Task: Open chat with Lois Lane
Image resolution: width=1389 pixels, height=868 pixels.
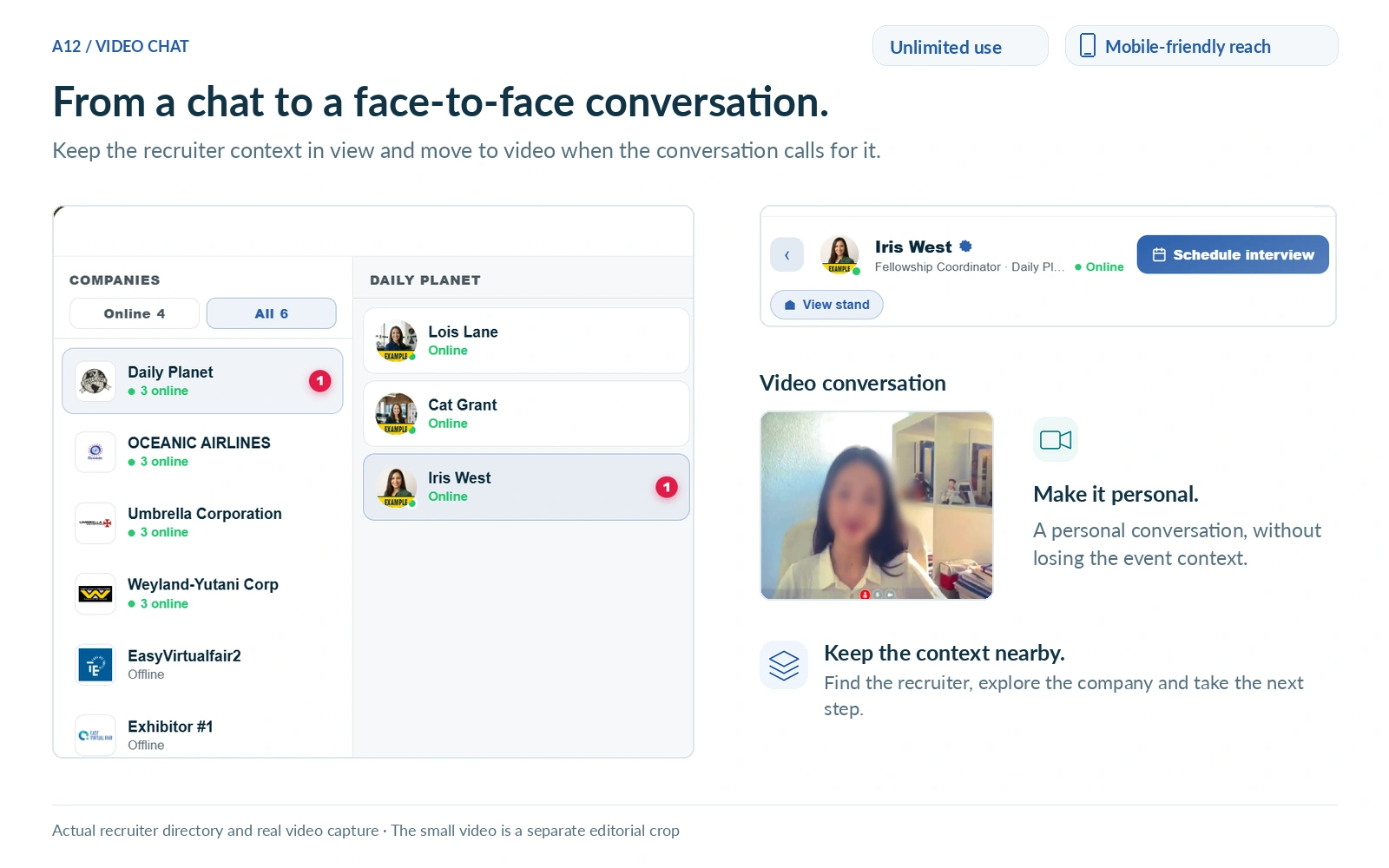Action: click(x=526, y=341)
